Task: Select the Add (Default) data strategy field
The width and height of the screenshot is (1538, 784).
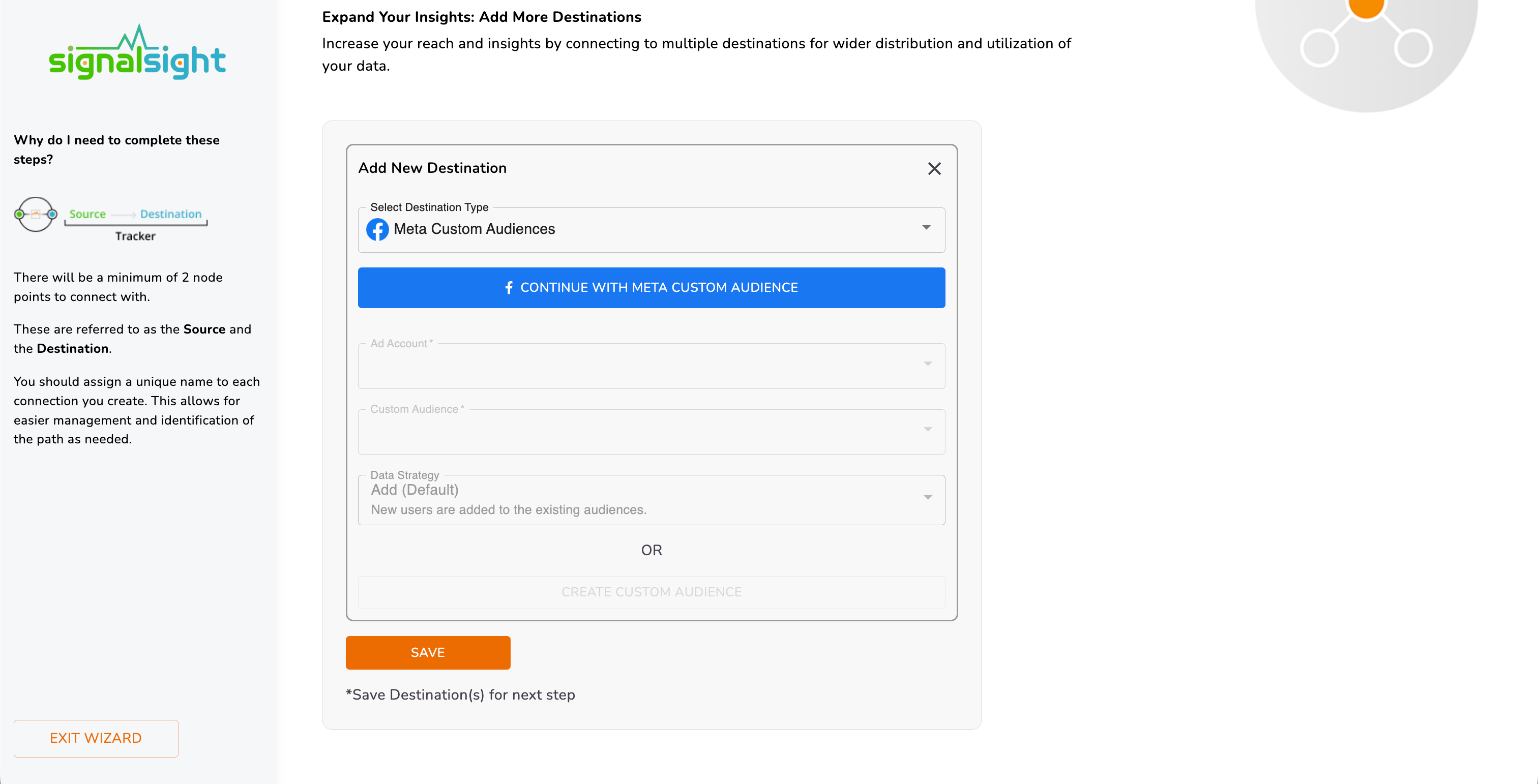Action: click(x=652, y=500)
